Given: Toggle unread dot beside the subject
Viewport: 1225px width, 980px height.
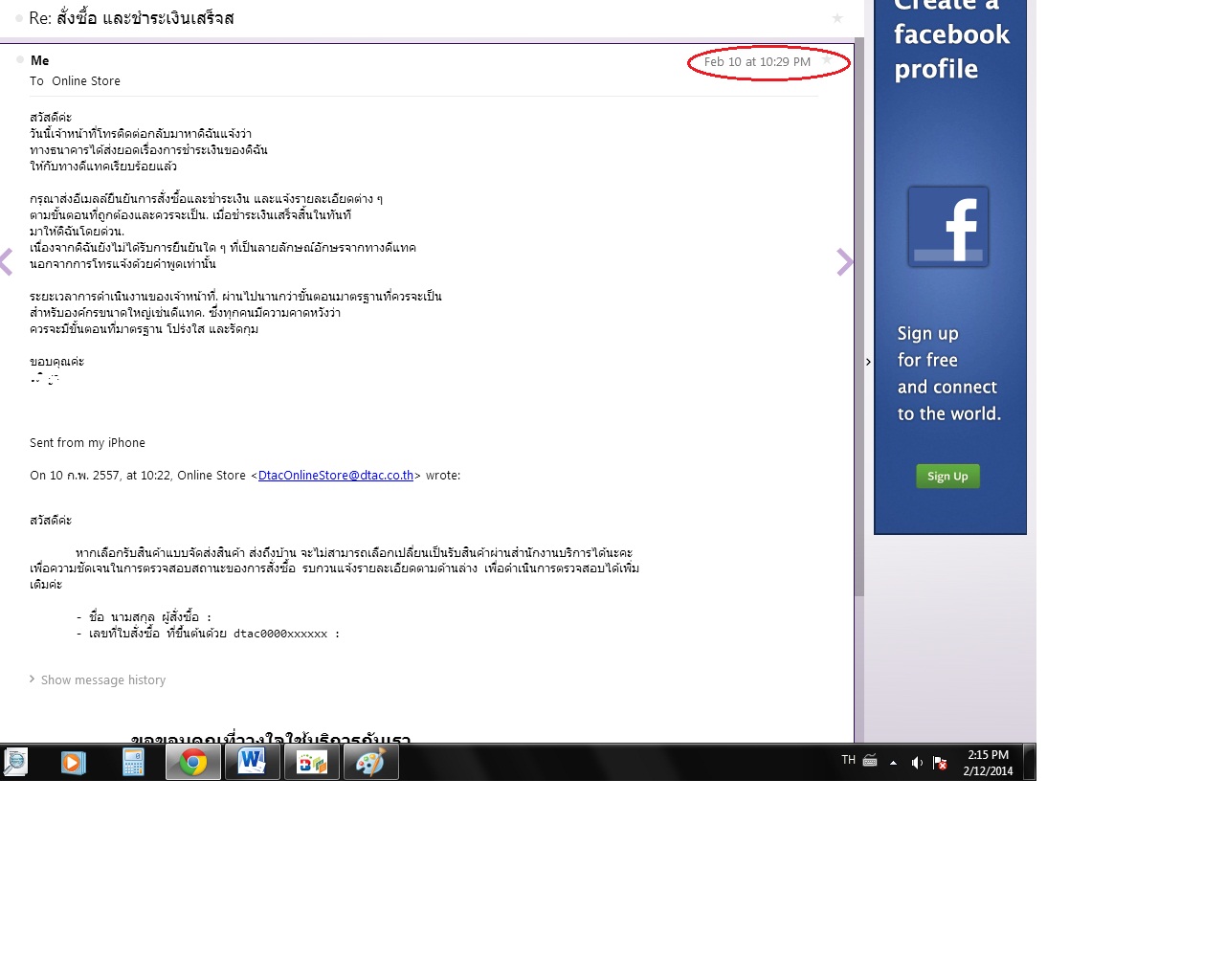Looking at the screenshot, I should click(19, 18).
